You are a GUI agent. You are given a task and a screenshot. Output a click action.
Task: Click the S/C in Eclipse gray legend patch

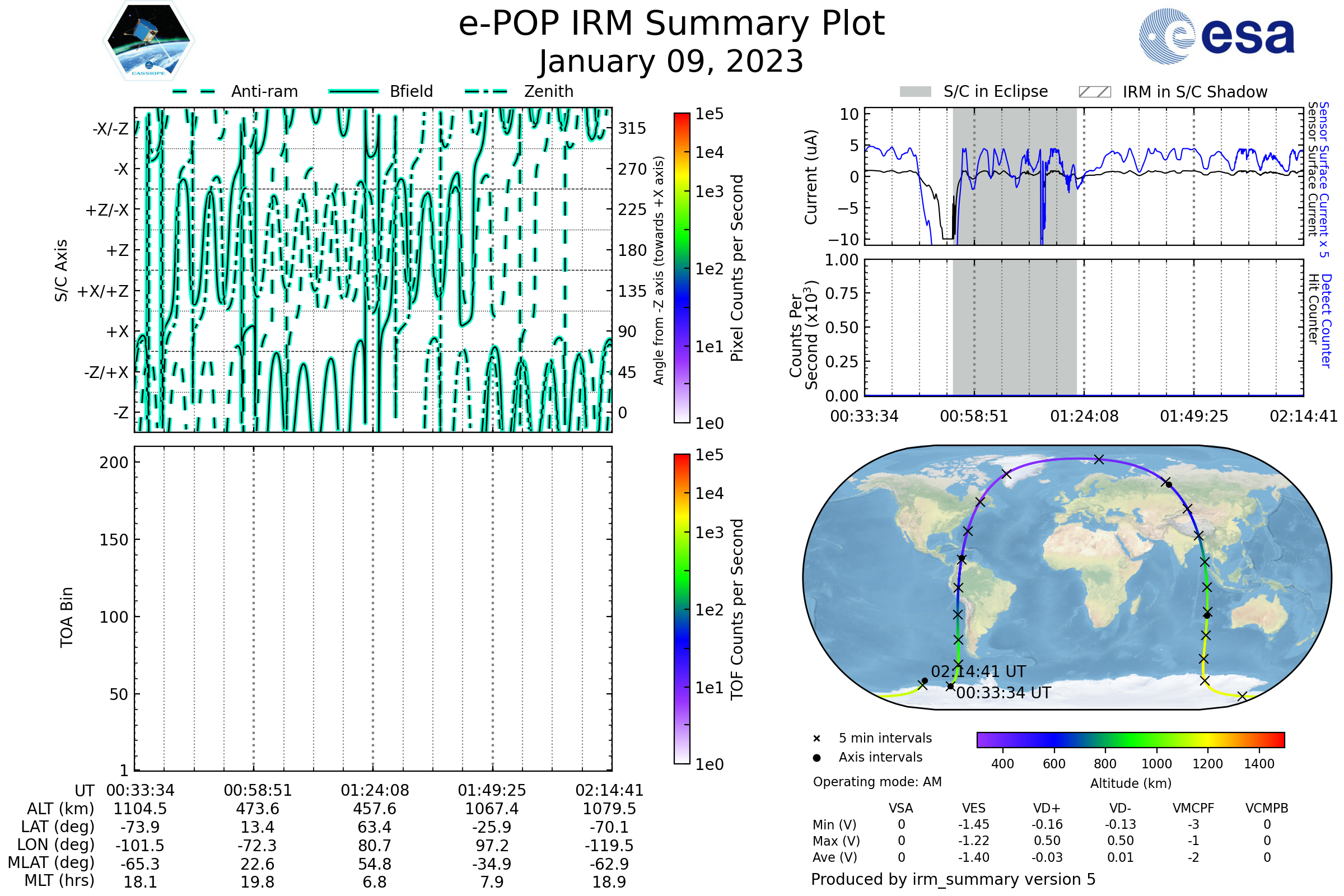(x=915, y=91)
